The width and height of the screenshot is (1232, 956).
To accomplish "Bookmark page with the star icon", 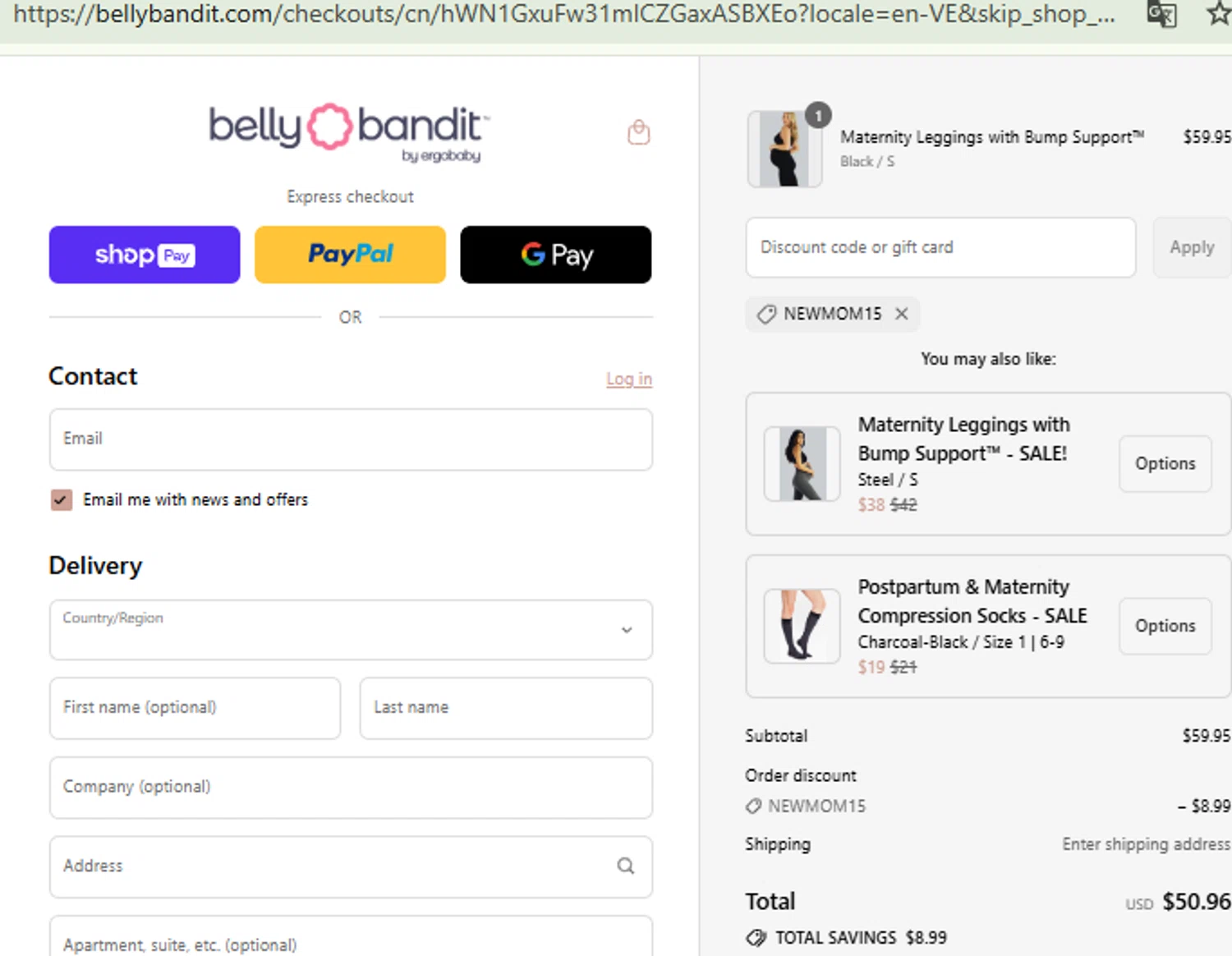I will point(1219,13).
